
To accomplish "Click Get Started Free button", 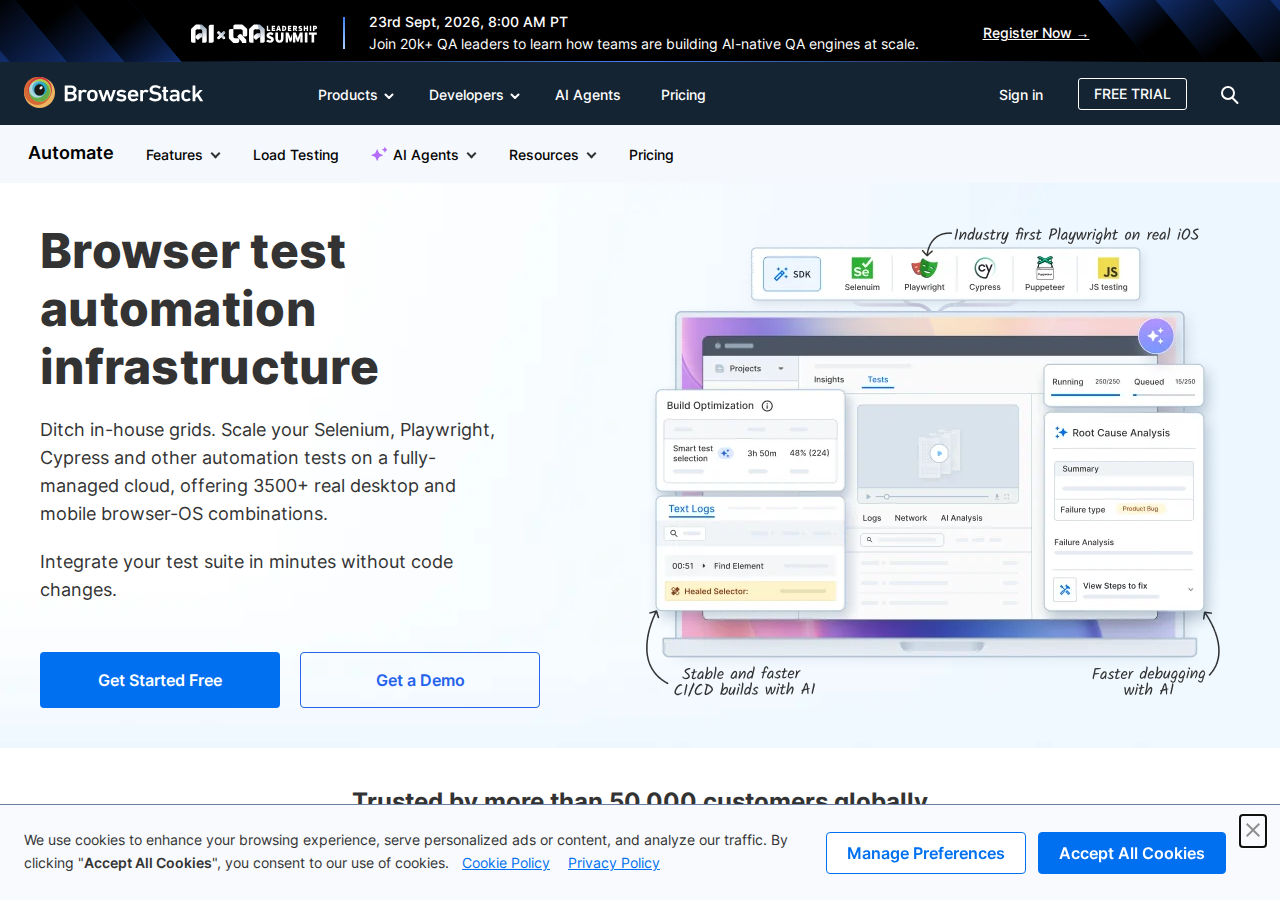I will point(160,680).
